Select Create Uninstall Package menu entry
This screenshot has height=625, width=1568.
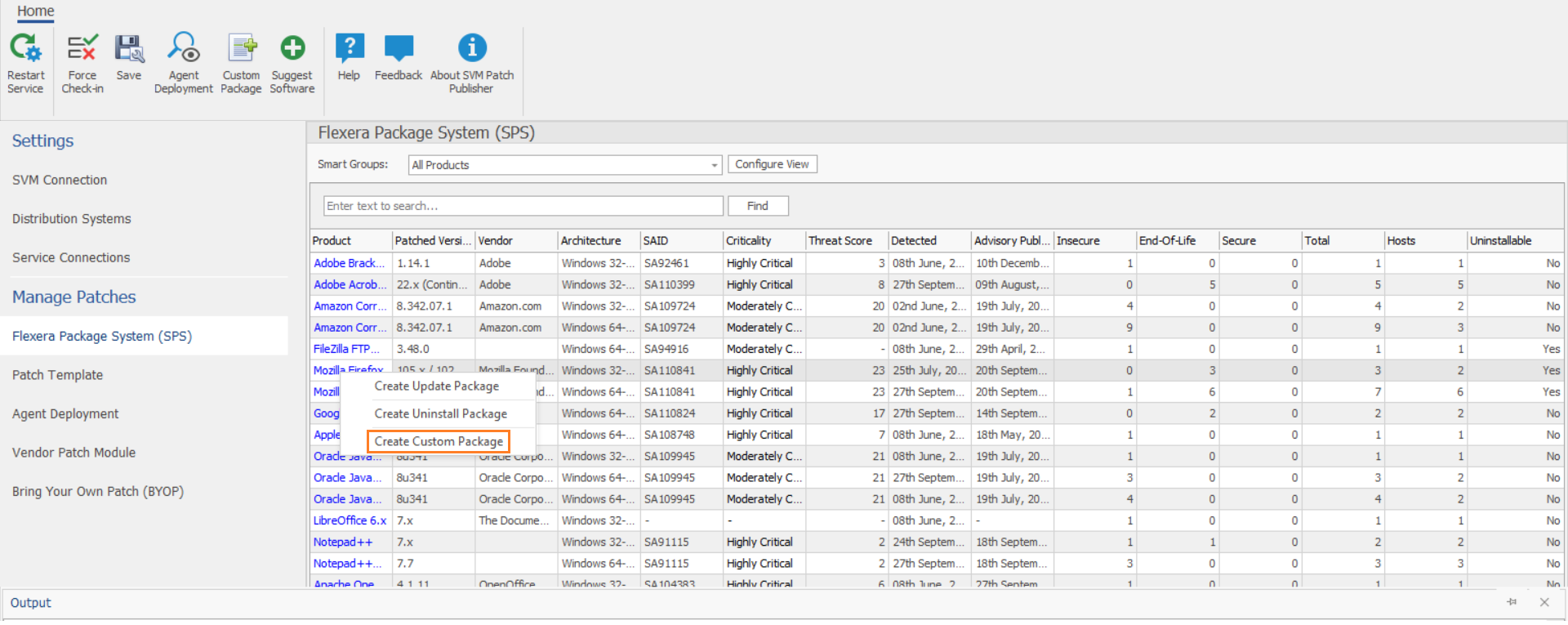click(x=440, y=414)
